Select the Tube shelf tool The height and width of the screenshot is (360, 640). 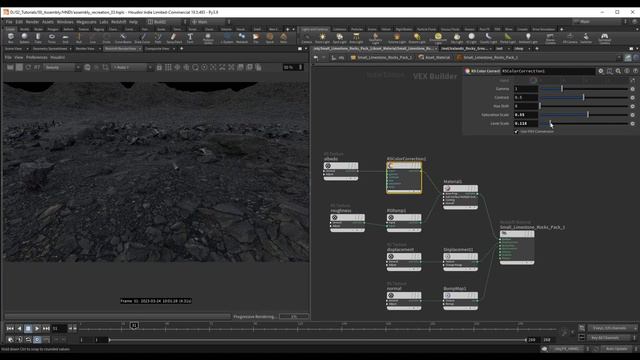38,38
